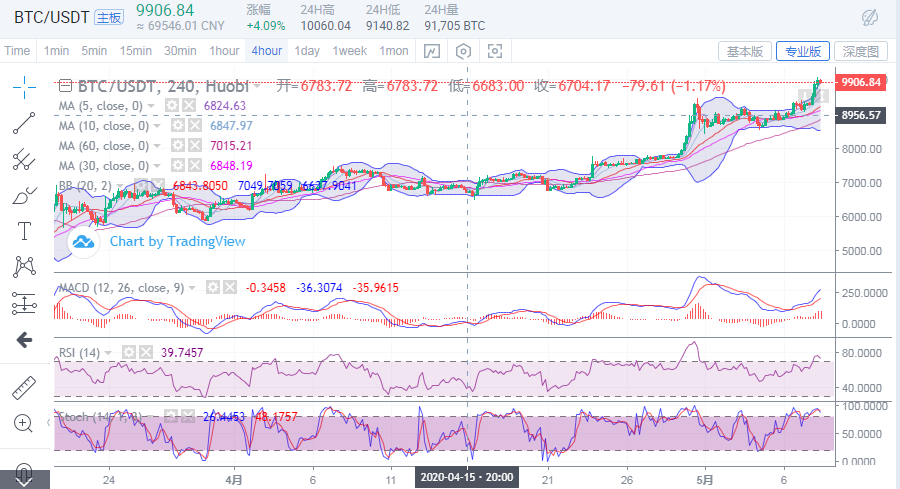Select the 4hour timeframe tab

[267, 51]
